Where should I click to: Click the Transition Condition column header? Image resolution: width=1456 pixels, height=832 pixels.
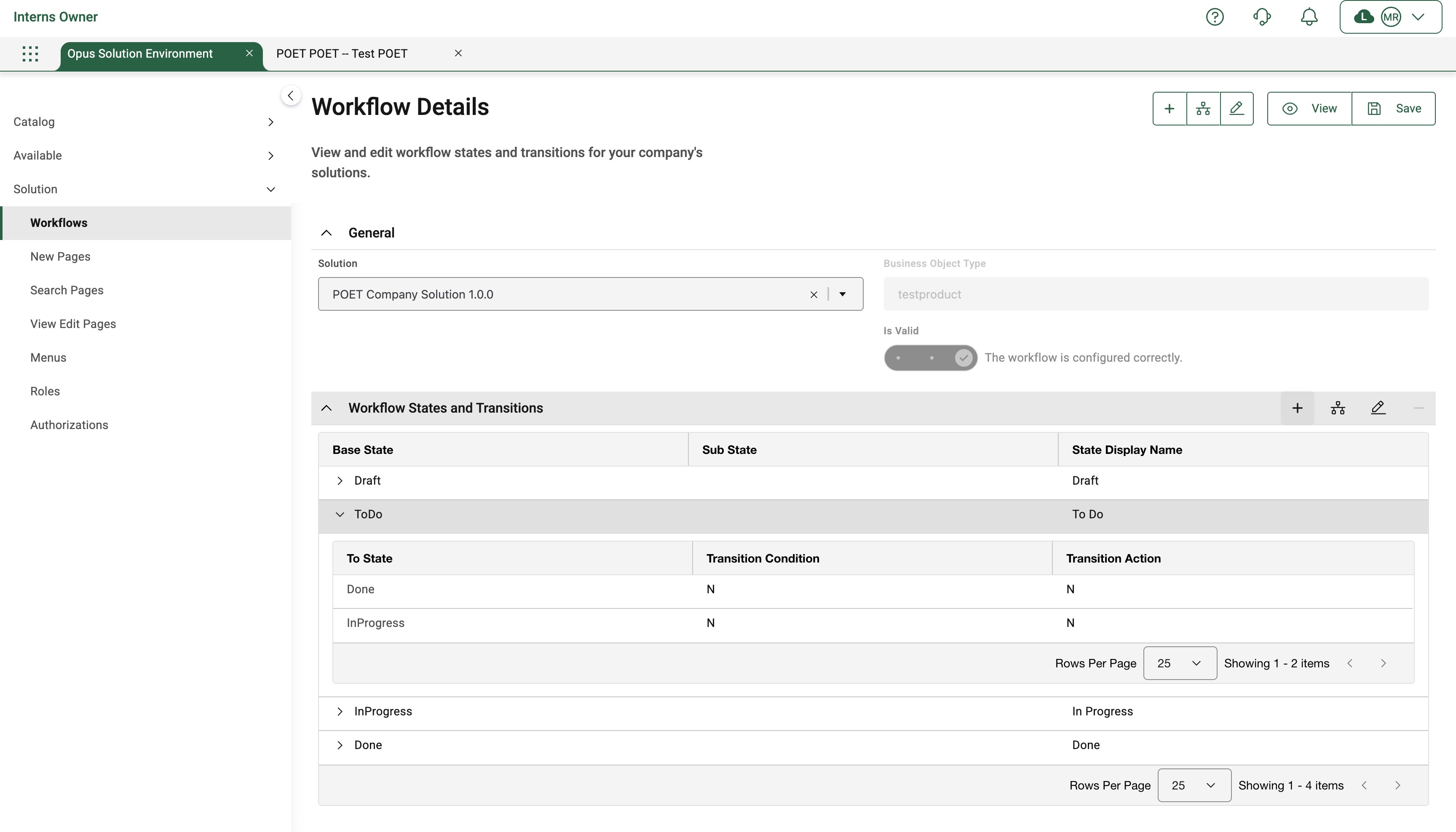tap(873, 559)
